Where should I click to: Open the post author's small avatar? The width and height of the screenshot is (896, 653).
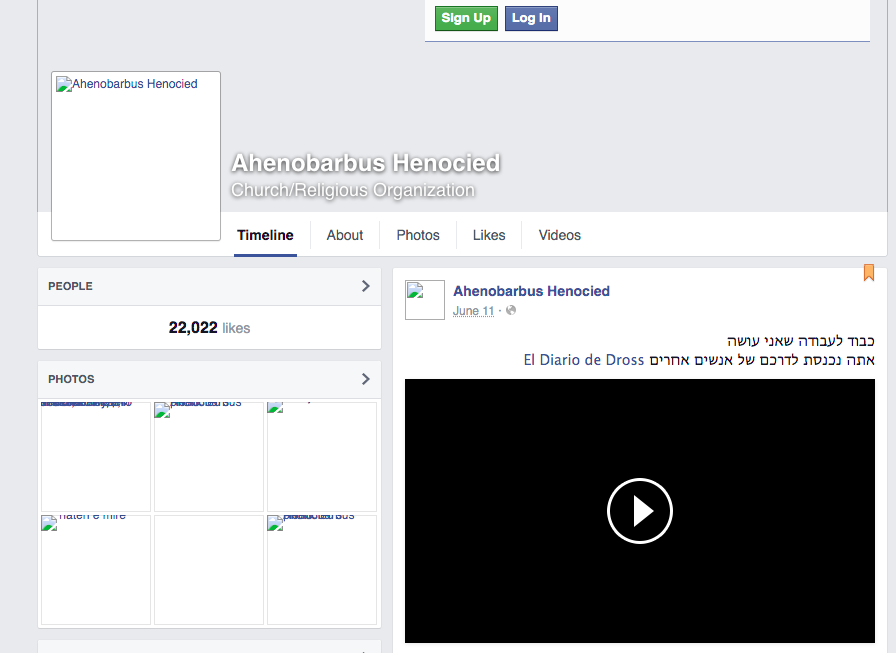pyautogui.click(x=425, y=300)
